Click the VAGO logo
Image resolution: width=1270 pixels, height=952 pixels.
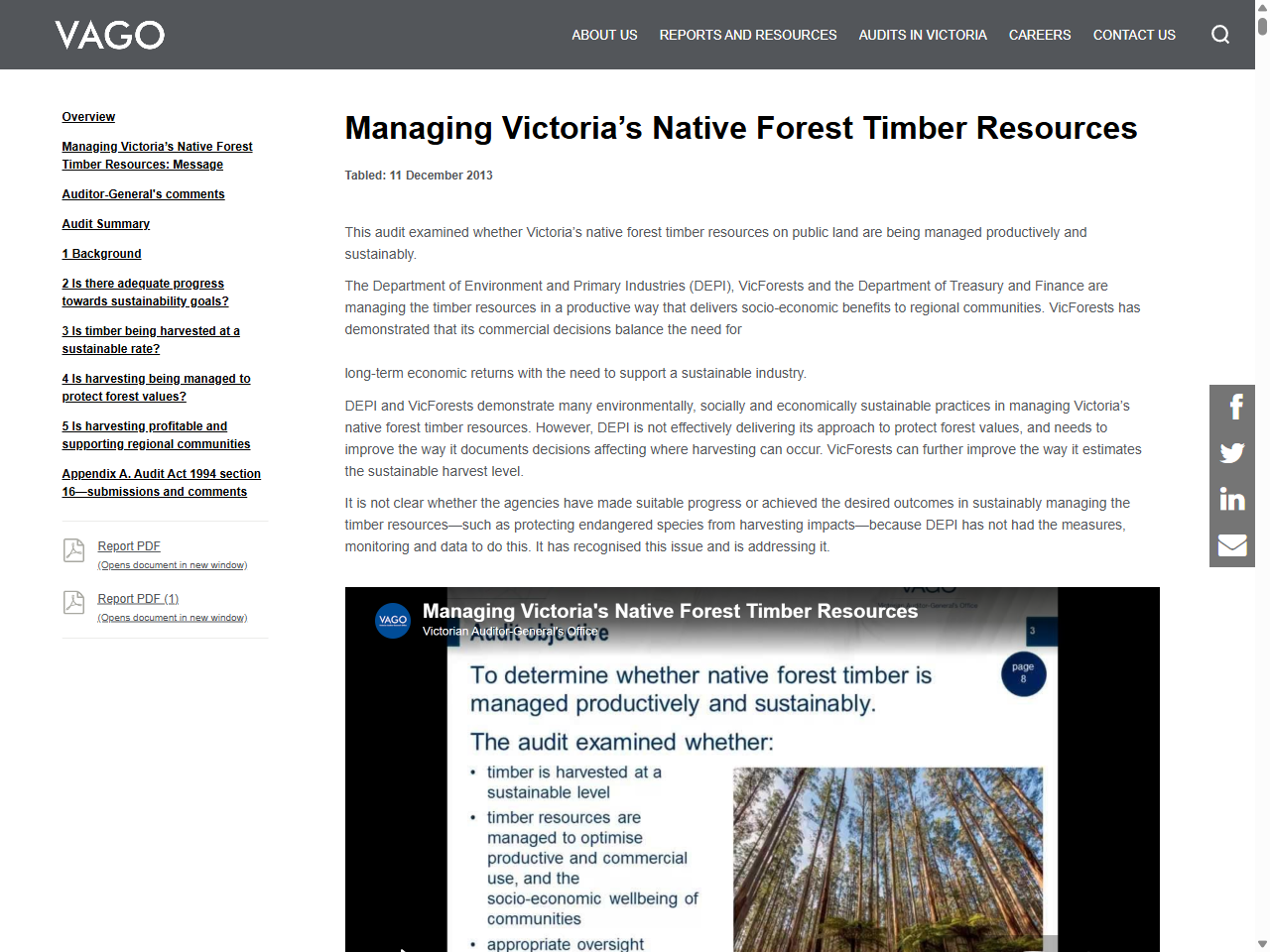pyautogui.click(x=109, y=35)
